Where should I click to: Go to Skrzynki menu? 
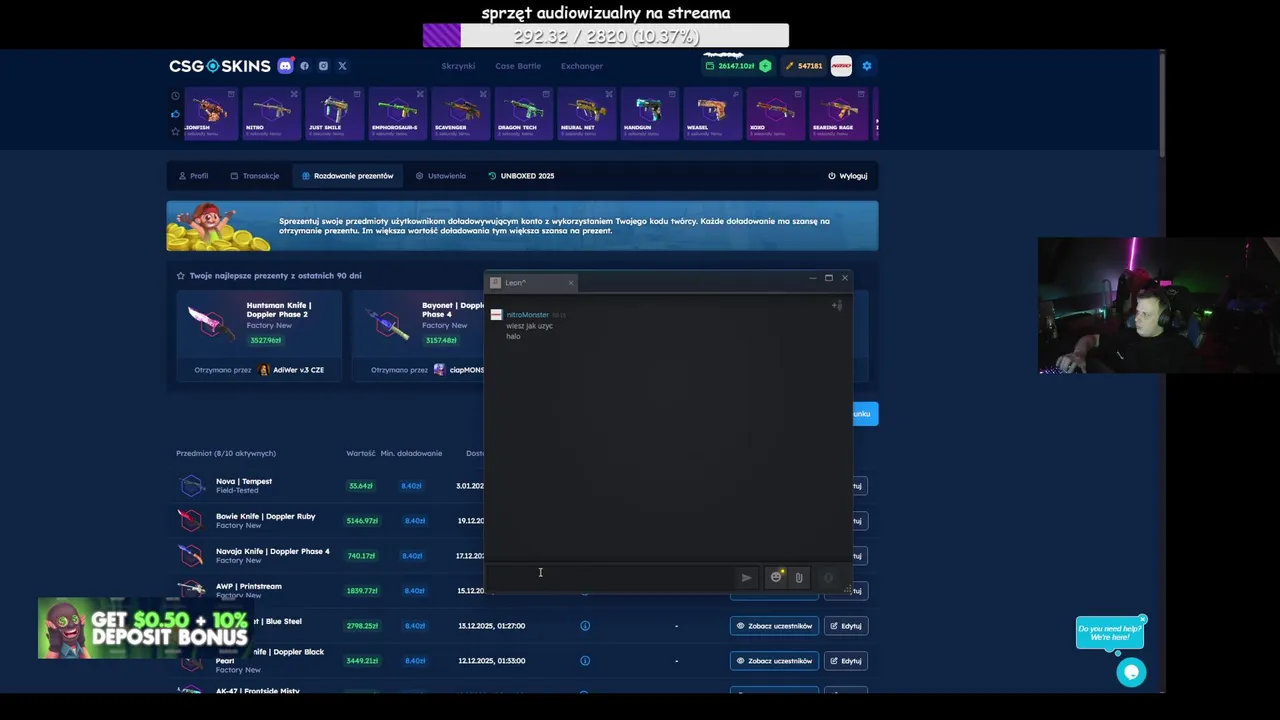pyautogui.click(x=458, y=66)
